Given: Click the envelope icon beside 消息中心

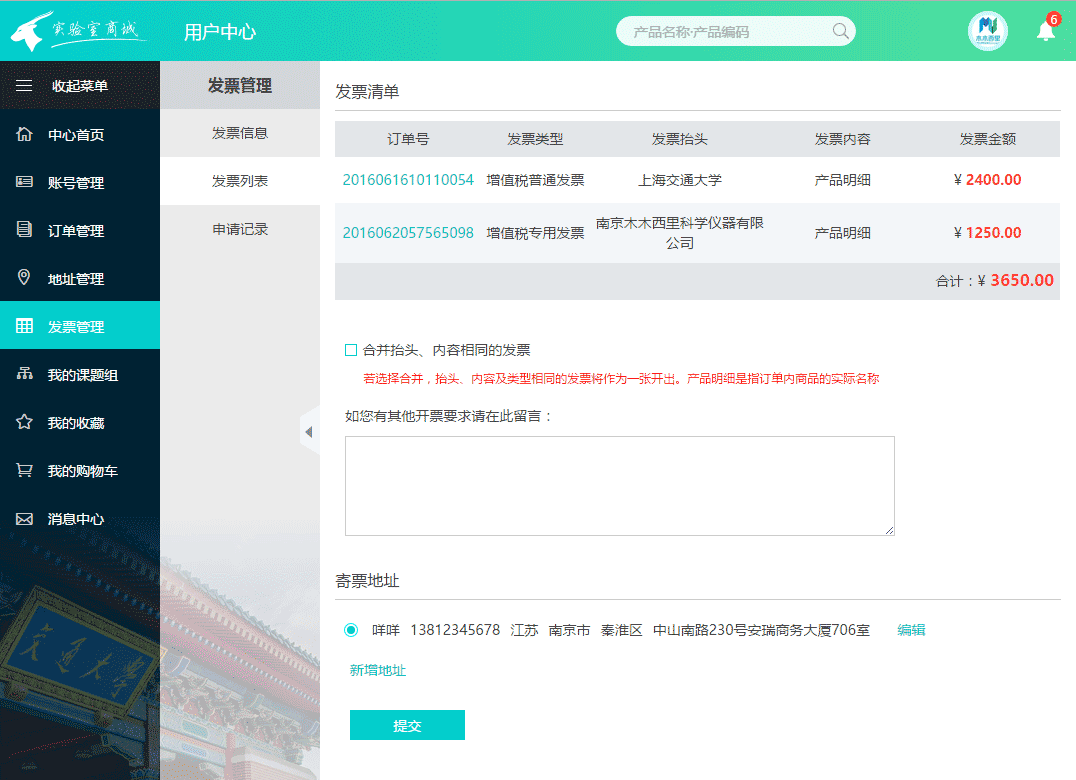Looking at the screenshot, I should tap(24, 519).
